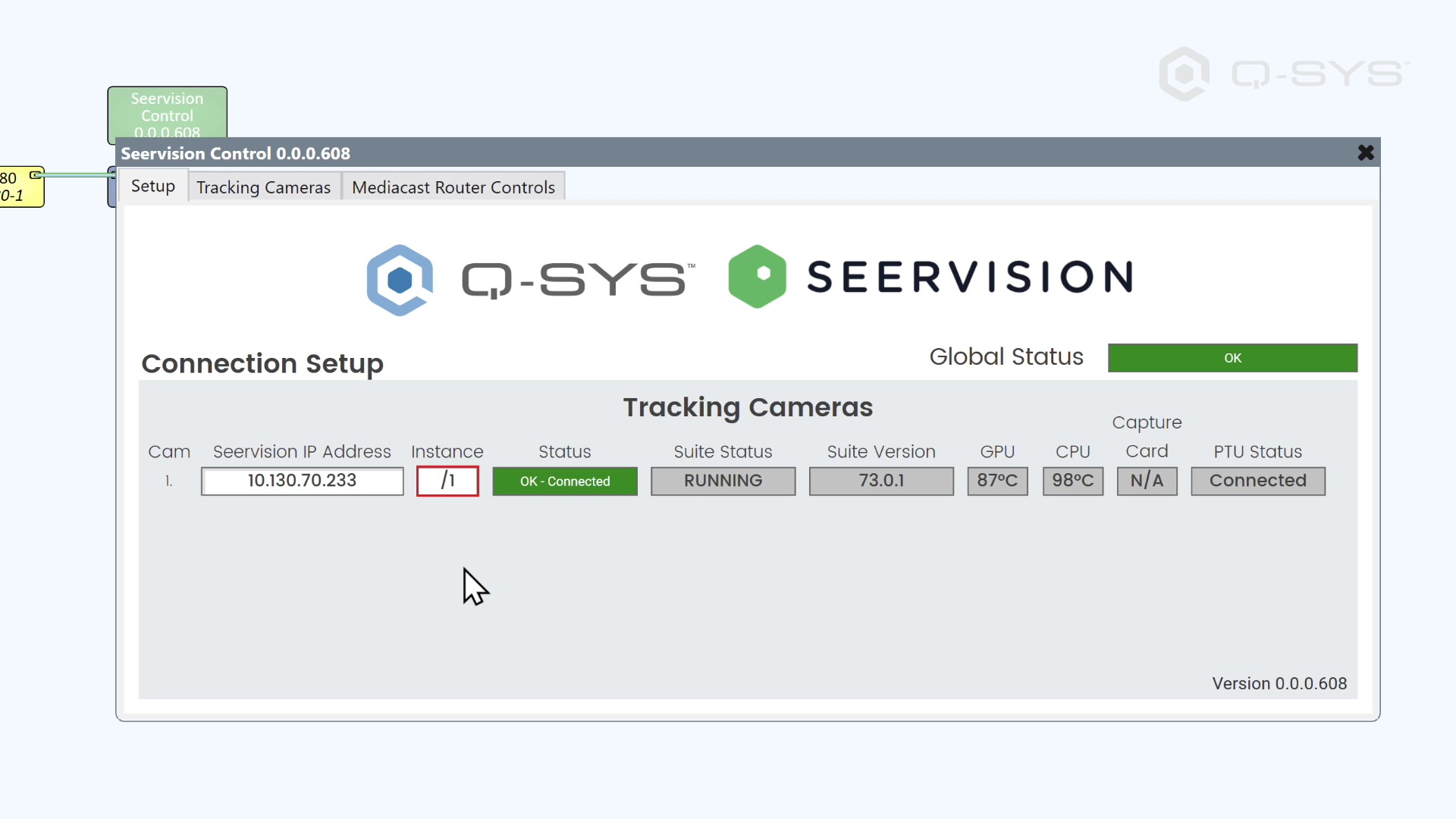
Task: Click the Seervision IP Address field 10.130.70.233
Action: 302,481
